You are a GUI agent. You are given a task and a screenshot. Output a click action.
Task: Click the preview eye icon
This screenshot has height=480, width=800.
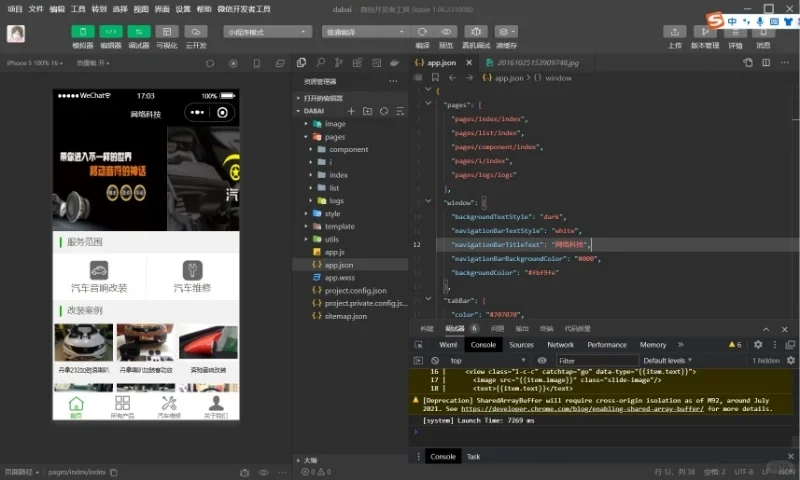(x=446, y=32)
